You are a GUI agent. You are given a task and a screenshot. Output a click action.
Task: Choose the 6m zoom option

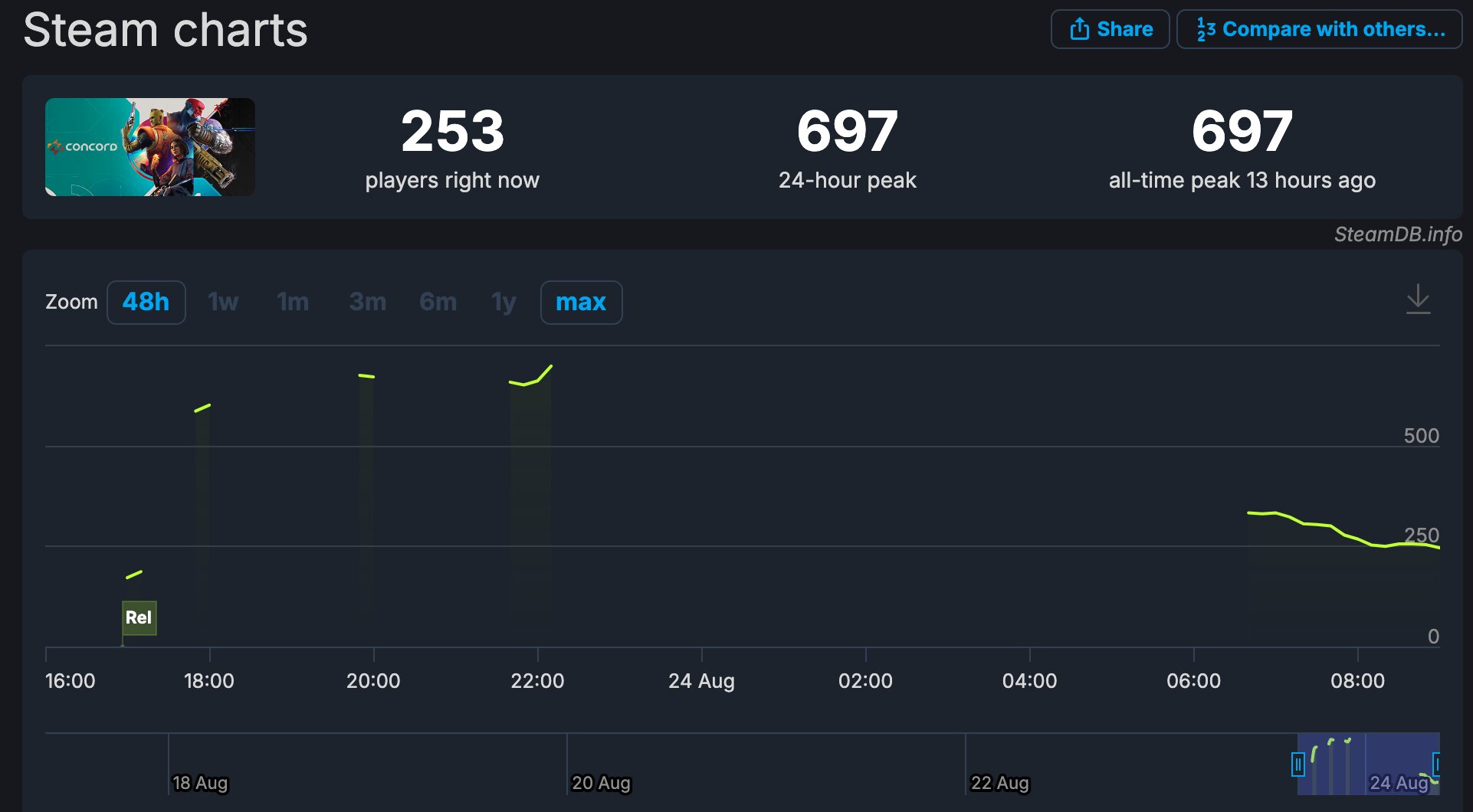438,302
